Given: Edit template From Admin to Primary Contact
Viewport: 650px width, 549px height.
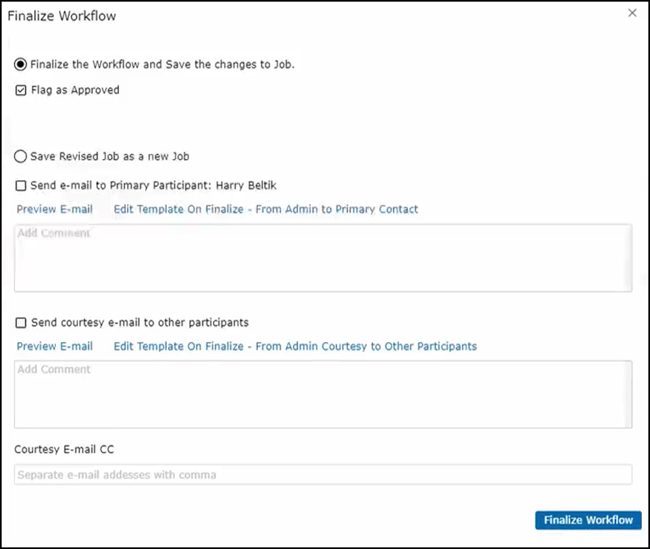Looking at the screenshot, I should [x=265, y=209].
